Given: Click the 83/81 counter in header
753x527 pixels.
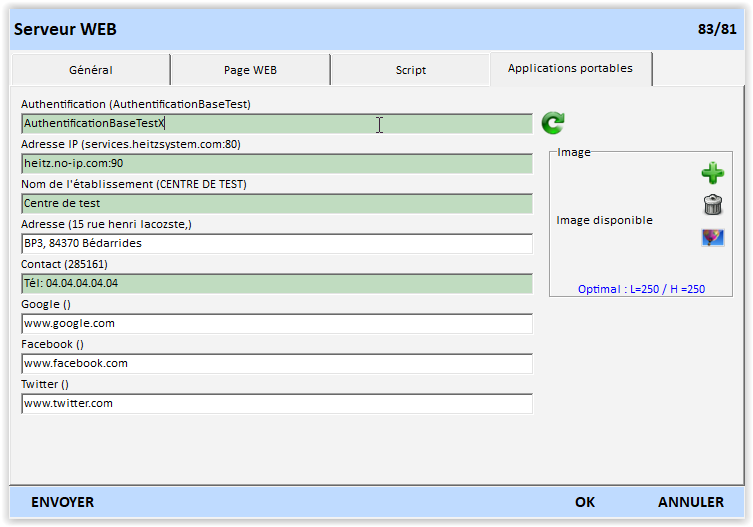Looking at the screenshot, I should coord(717,29).
